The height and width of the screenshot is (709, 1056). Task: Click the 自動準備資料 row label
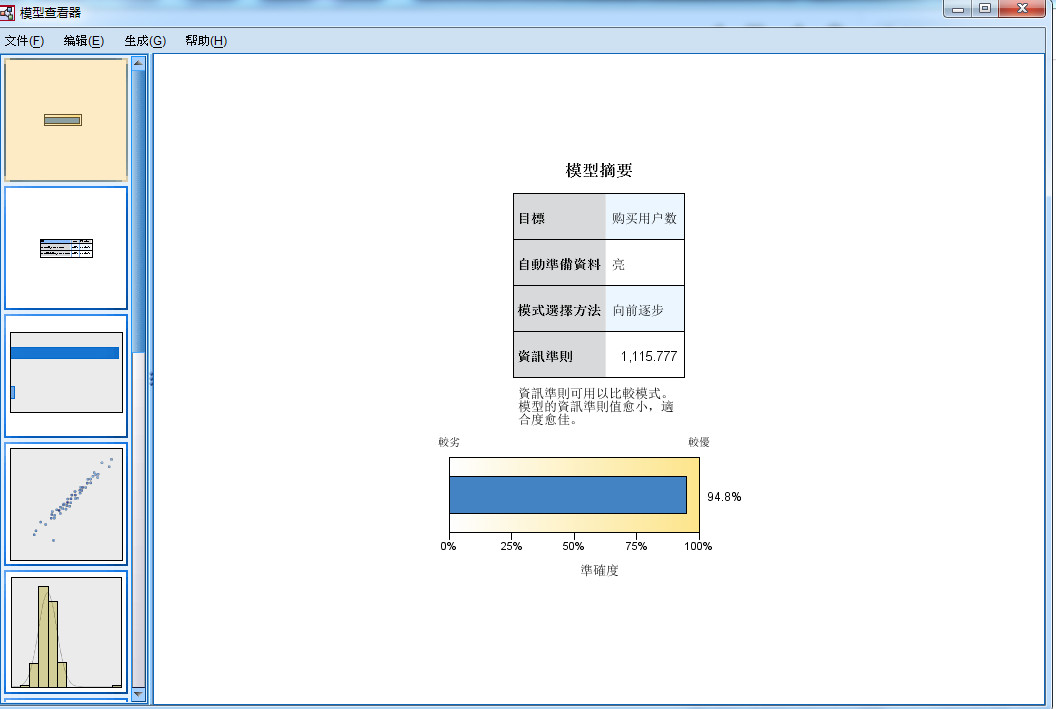click(560, 263)
